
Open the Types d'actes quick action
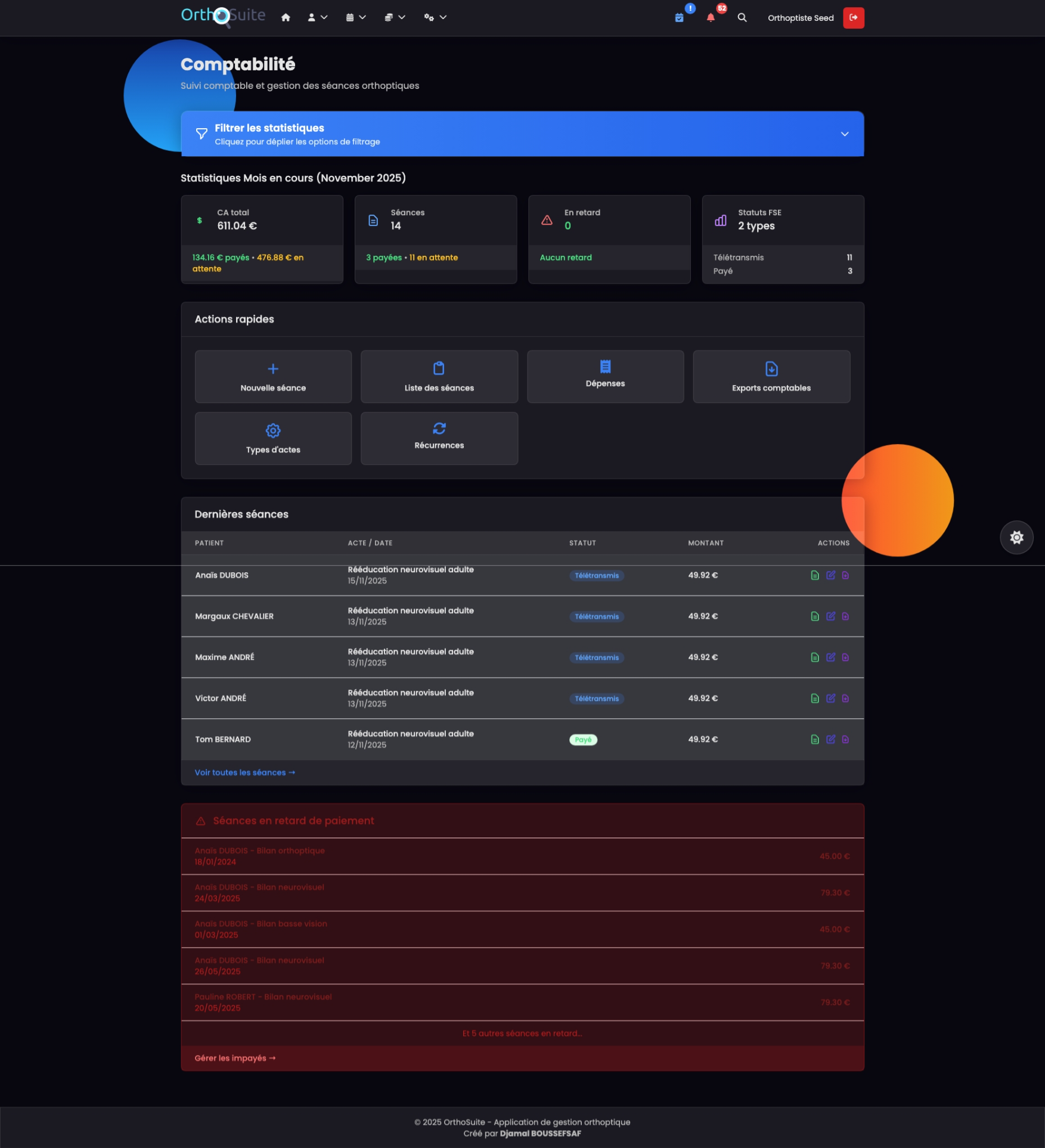tap(272, 438)
